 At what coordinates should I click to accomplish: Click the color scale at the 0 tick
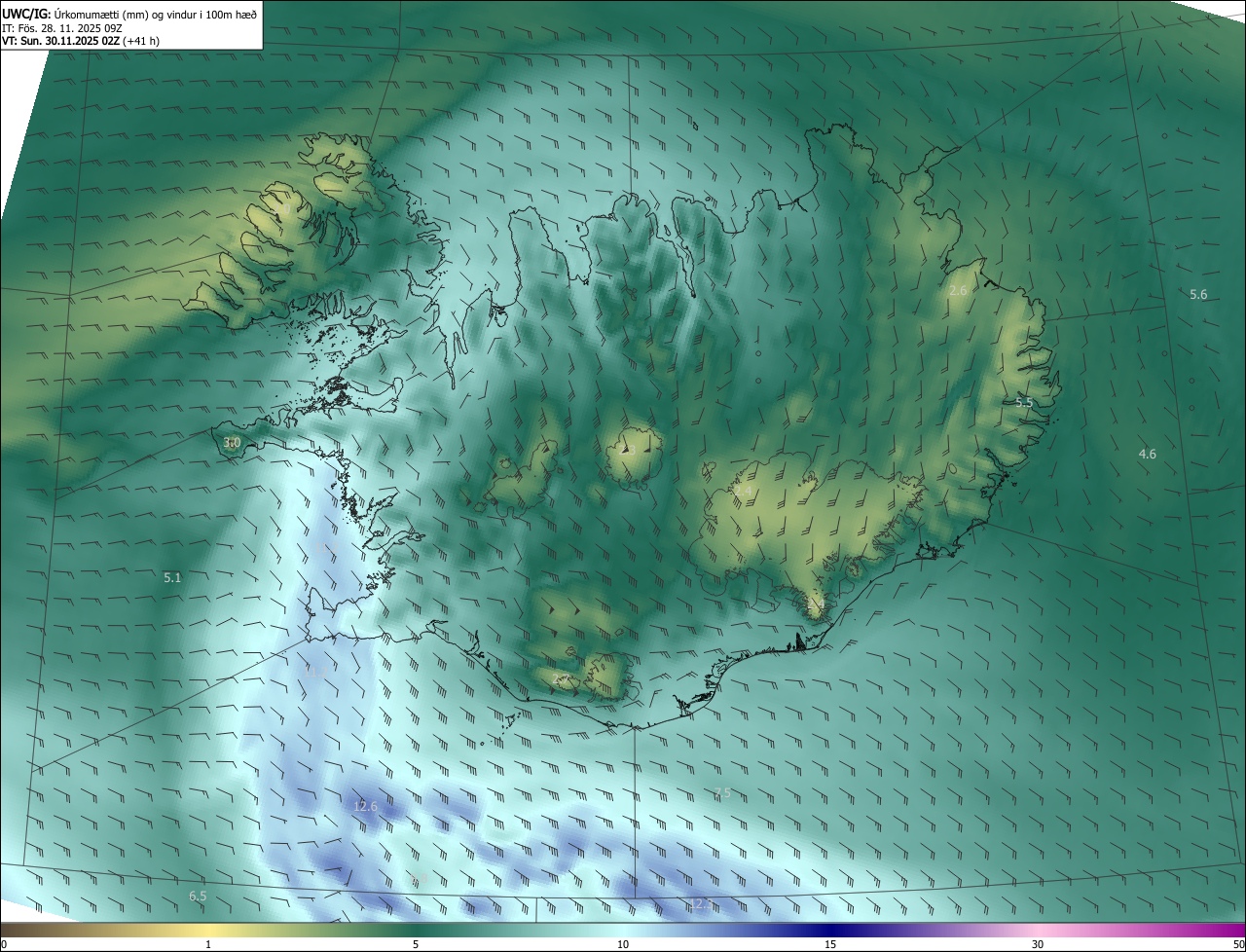pyautogui.click(x=4, y=944)
